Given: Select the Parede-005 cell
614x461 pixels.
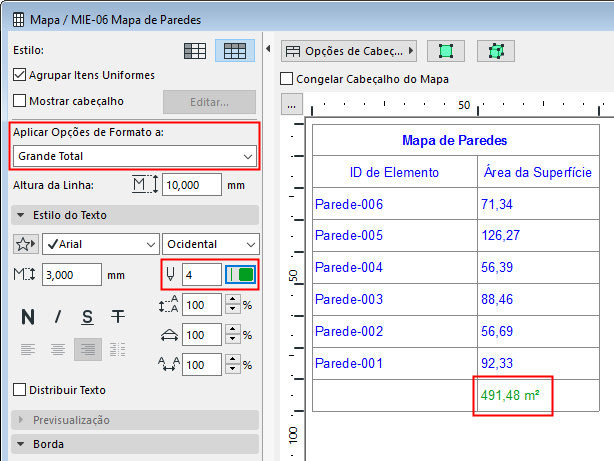Looking at the screenshot, I should [x=395, y=235].
